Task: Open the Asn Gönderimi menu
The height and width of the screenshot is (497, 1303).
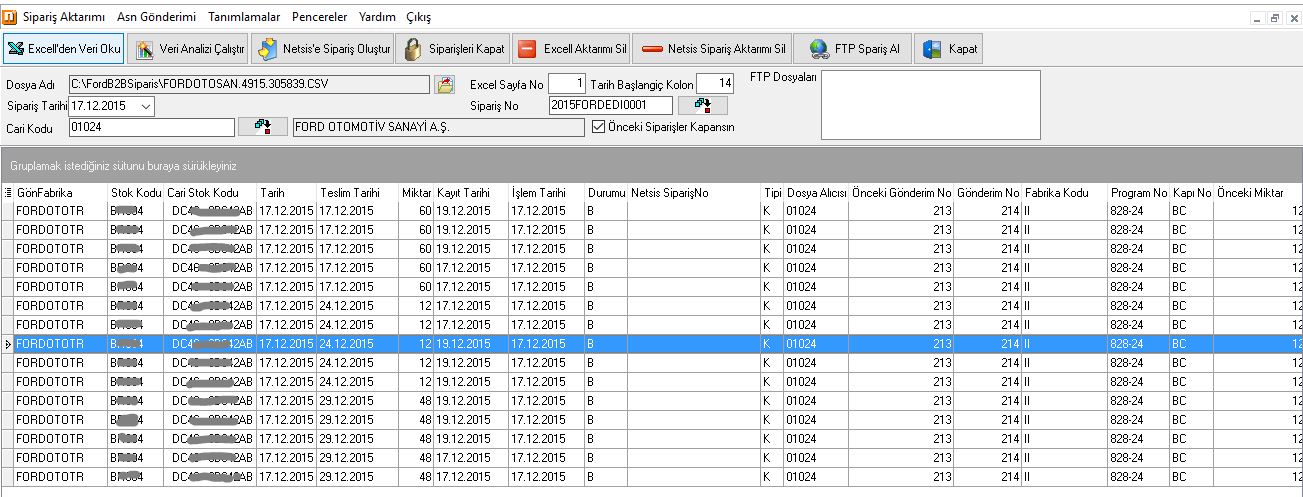Action: [x=157, y=17]
